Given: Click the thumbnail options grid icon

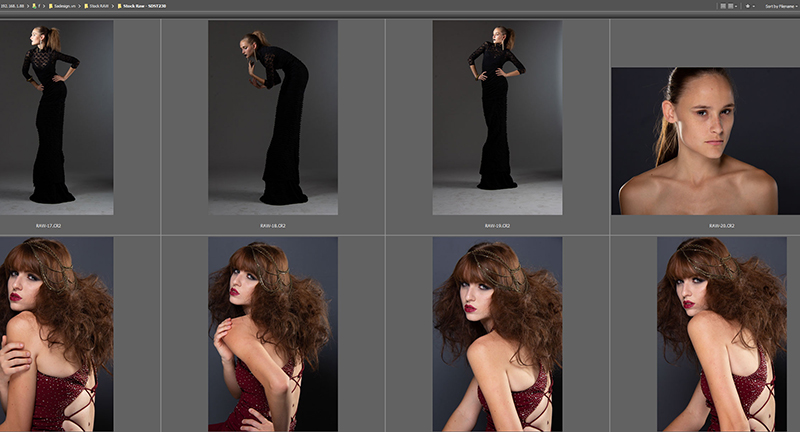Looking at the screenshot, I should [731, 6].
